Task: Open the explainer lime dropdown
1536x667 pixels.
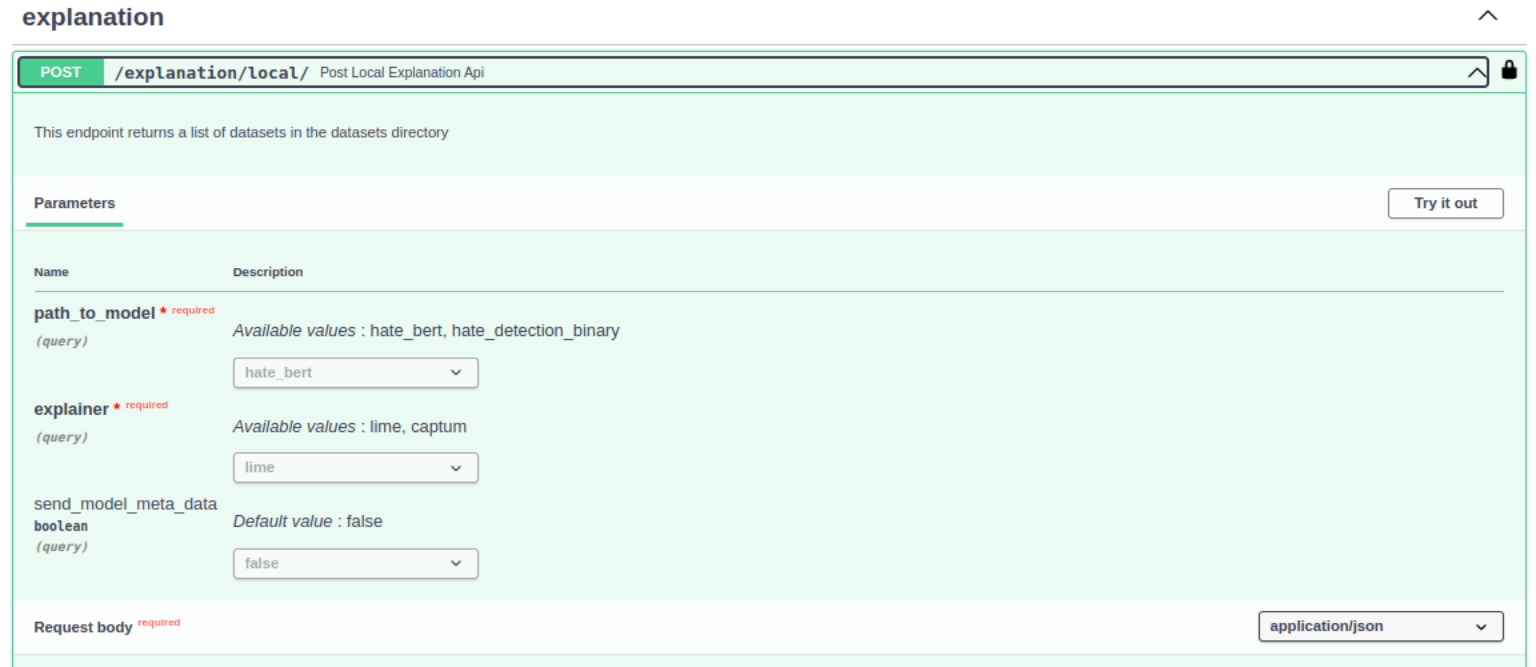Action: click(355, 467)
